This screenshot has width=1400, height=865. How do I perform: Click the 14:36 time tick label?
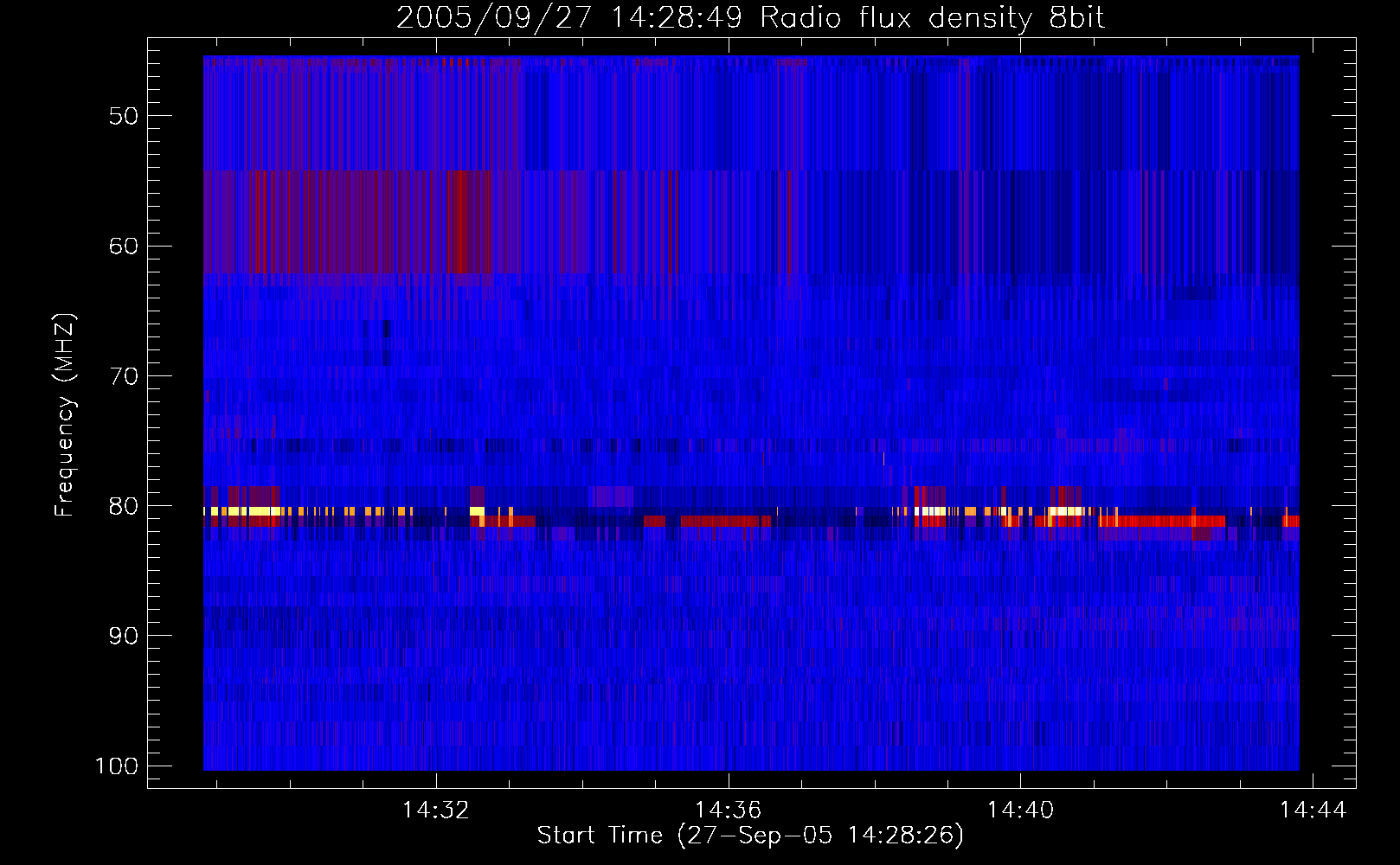pyautogui.click(x=729, y=810)
